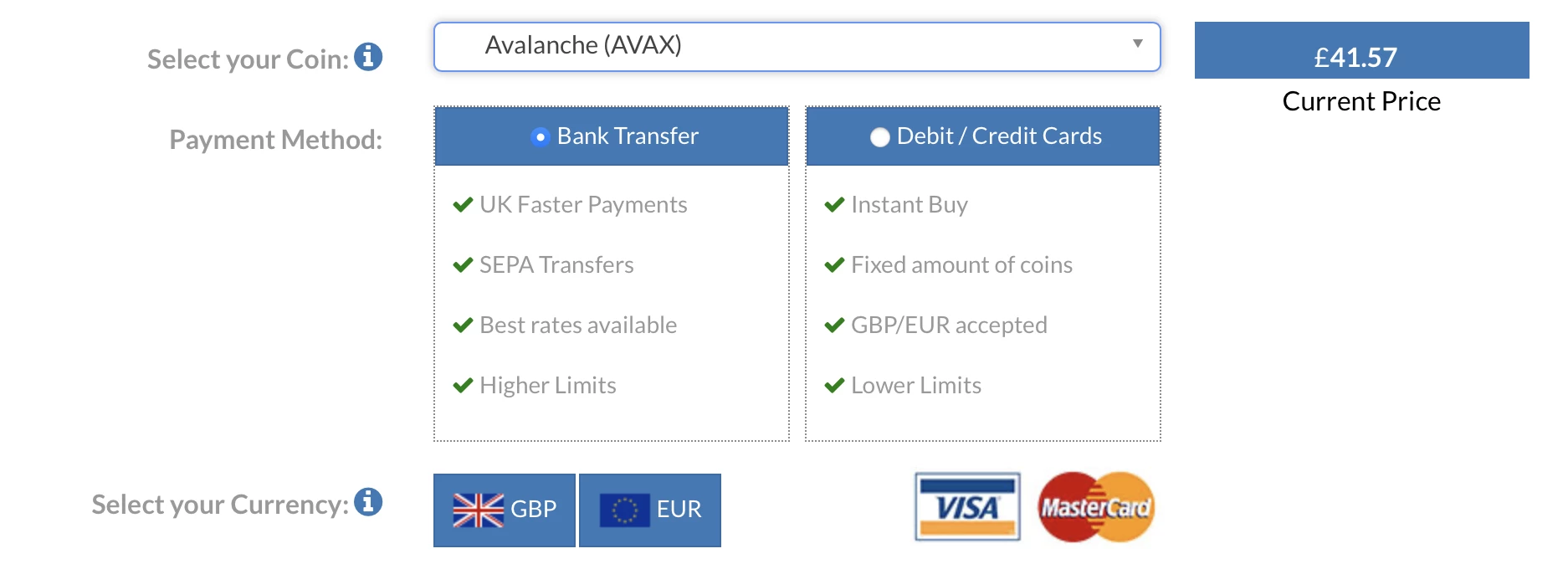Open the Avalanche (AVAX) coin dropdown
The height and width of the screenshot is (564, 1568).
pos(796,46)
